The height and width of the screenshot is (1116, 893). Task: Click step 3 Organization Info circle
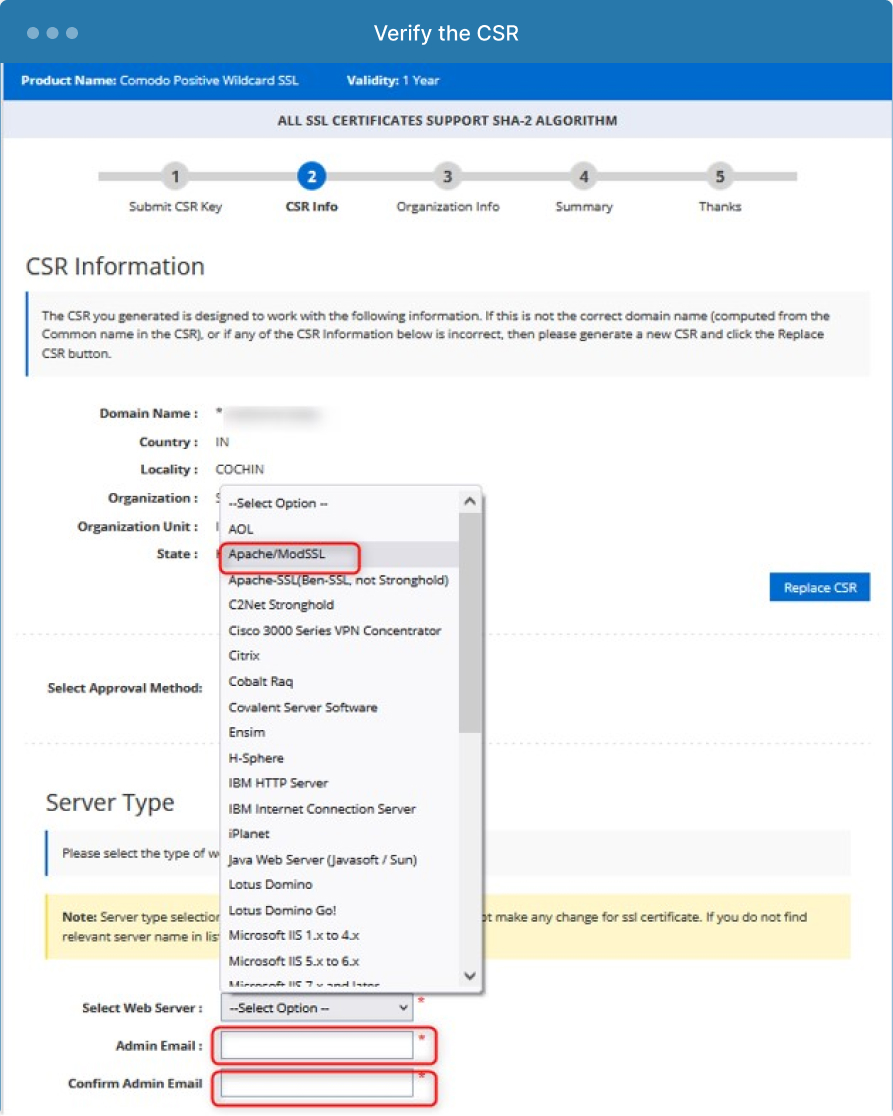(x=448, y=176)
